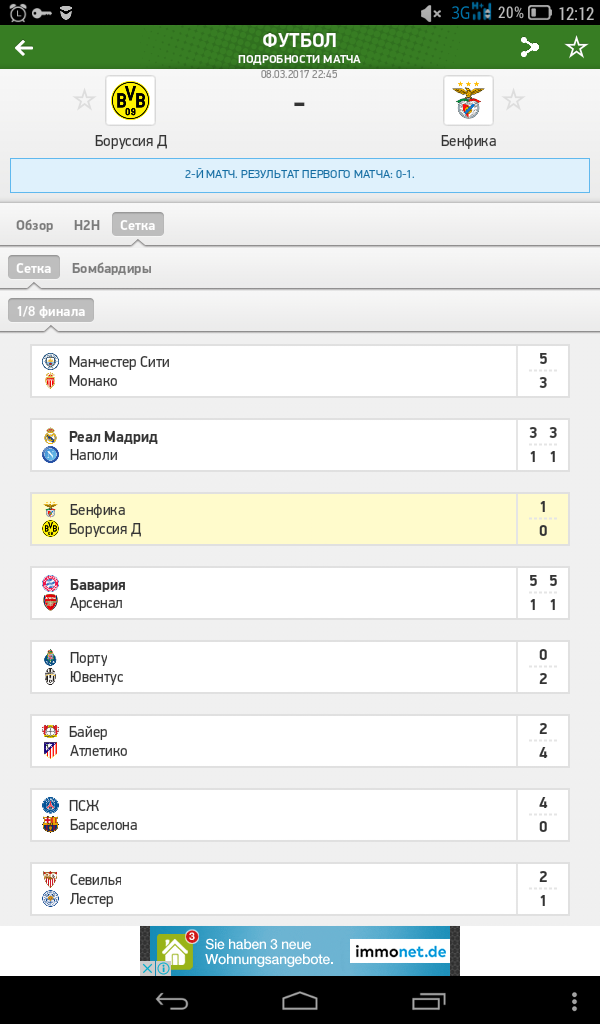Image resolution: width=600 pixels, height=1024 pixels.
Task: Switch to the H2H tab
Action: (x=87, y=225)
